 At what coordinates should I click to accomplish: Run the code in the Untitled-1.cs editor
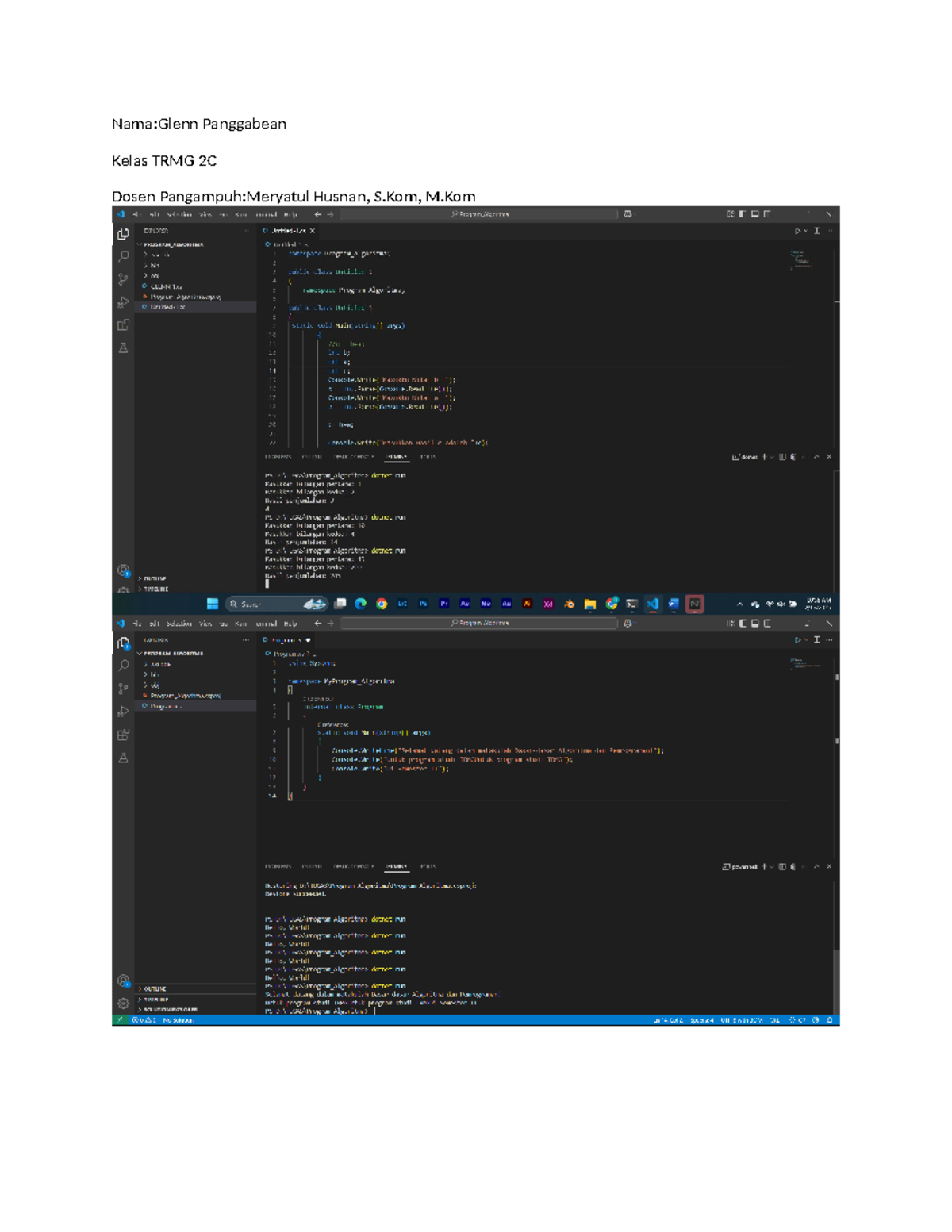pos(798,231)
